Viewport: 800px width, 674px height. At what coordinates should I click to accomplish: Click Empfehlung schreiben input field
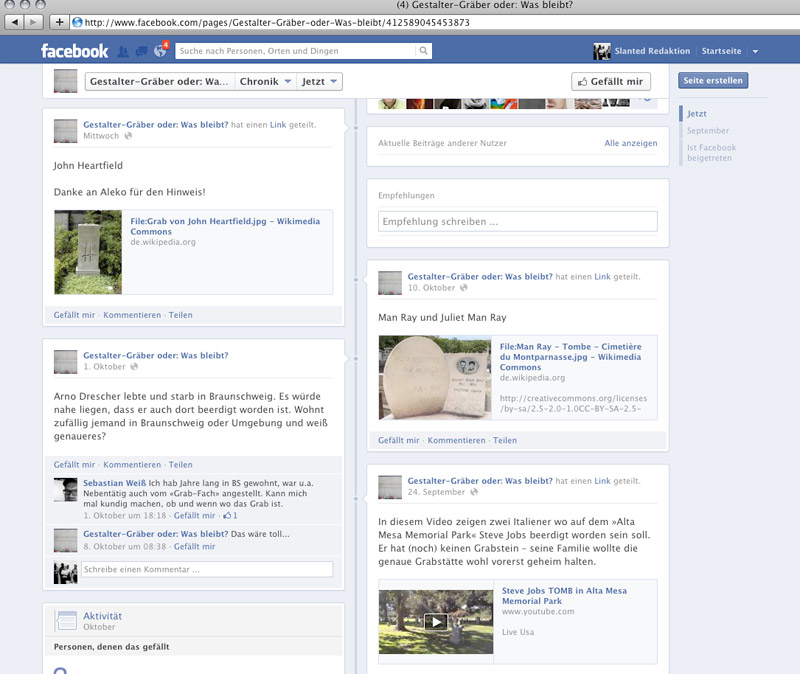pos(517,221)
